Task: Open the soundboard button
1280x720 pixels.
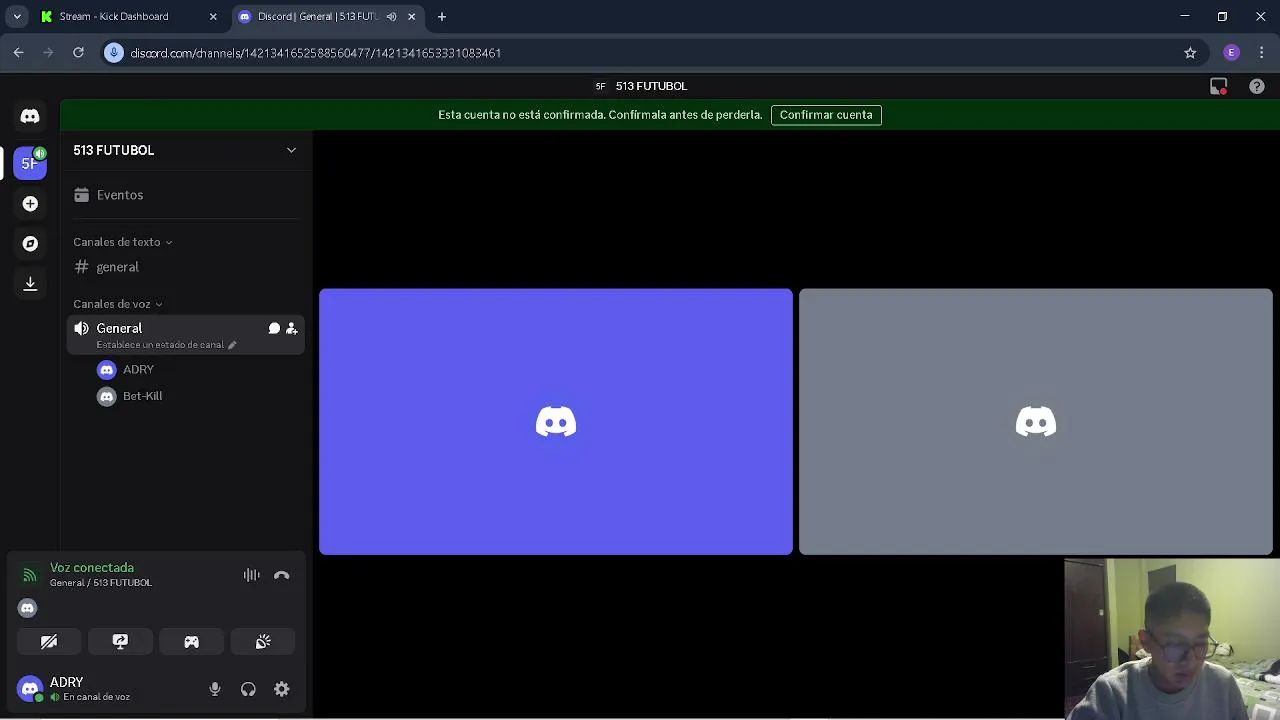Action: 263,642
